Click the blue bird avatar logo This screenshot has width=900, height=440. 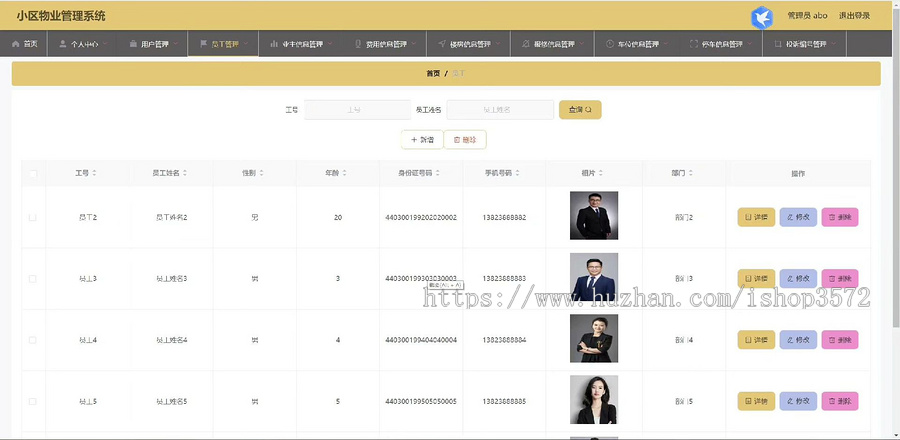(762, 17)
